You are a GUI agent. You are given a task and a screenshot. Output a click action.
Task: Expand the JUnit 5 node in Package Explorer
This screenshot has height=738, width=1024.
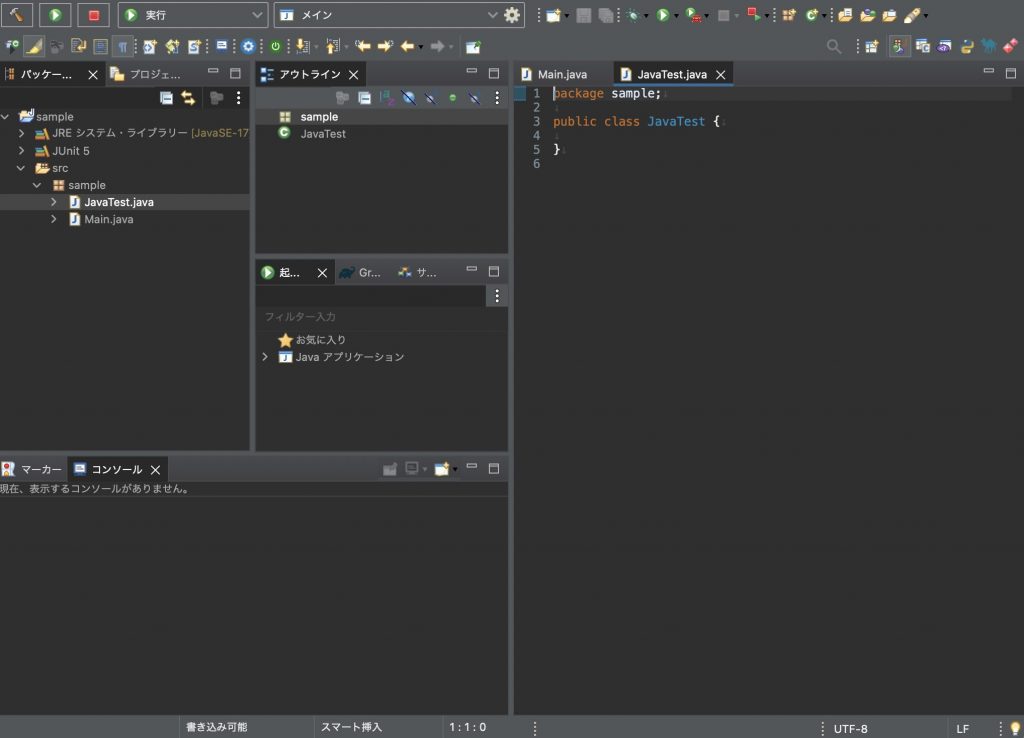pos(22,150)
